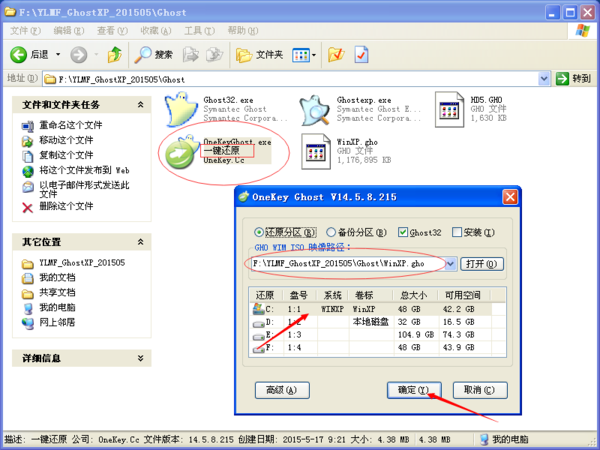Click the Move To toolbar icon

click(191, 55)
